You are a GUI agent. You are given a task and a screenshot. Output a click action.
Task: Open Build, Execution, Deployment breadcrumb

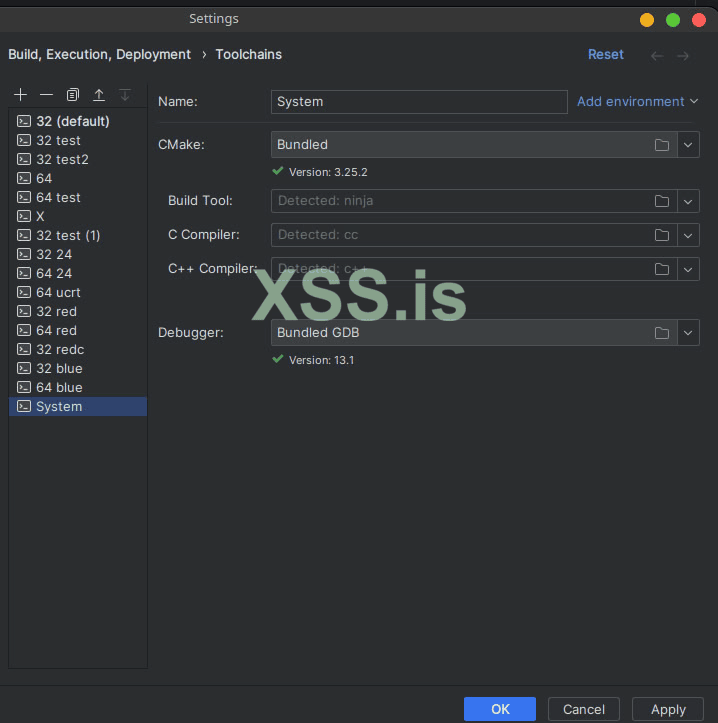tap(100, 54)
